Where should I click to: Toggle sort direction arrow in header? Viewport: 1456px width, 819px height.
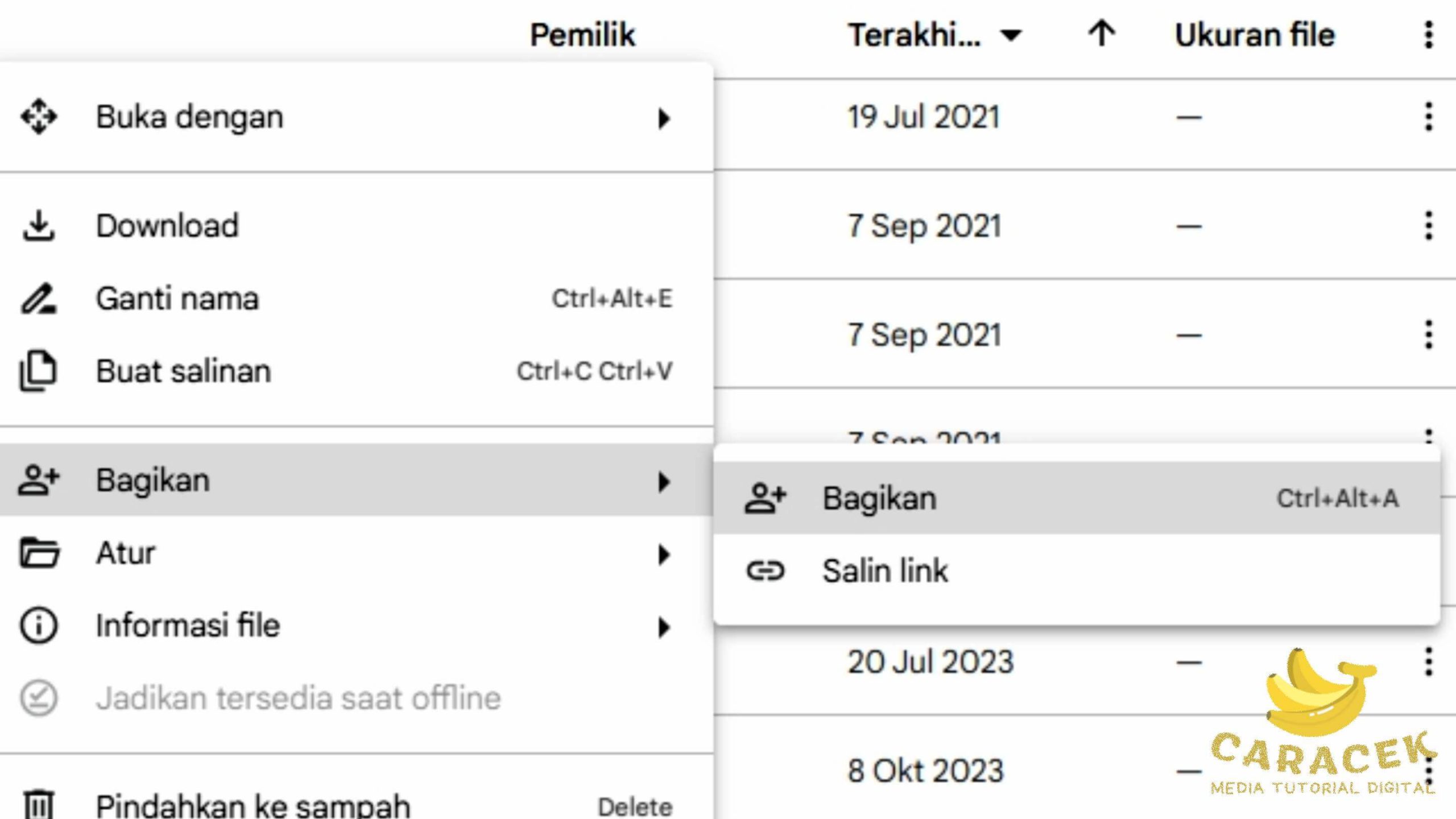pyautogui.click(x=1101, y=34)
